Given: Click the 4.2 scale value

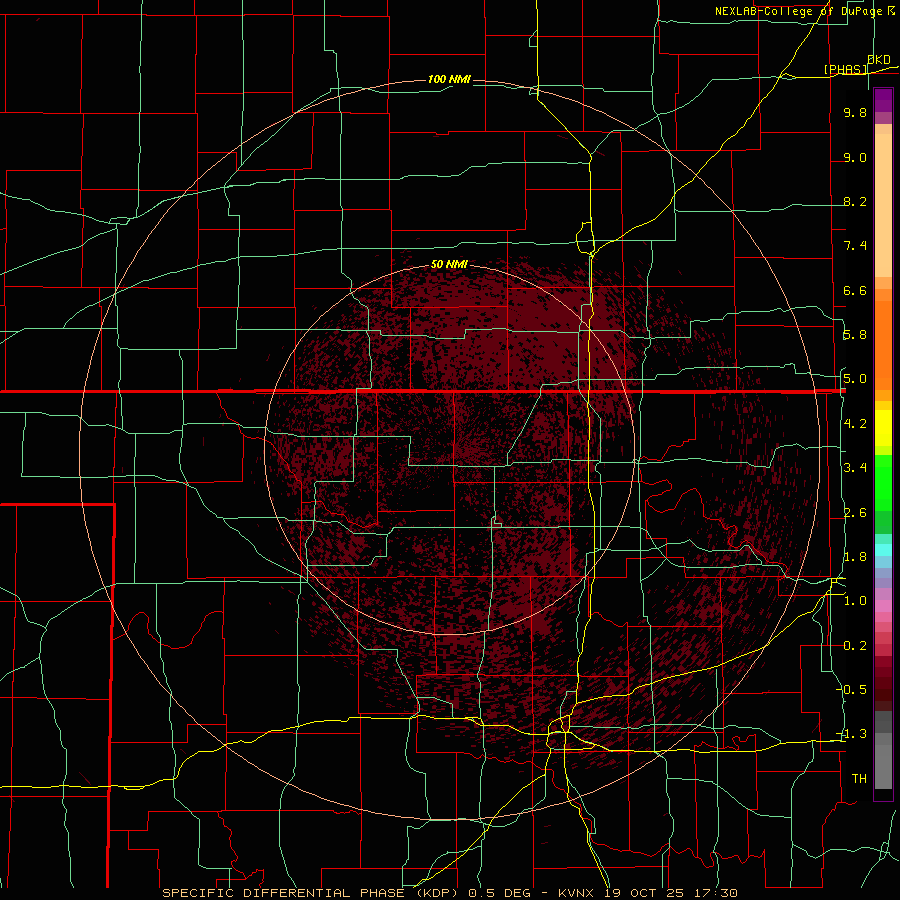Looking at the screenshot, I should coord(855,424).
